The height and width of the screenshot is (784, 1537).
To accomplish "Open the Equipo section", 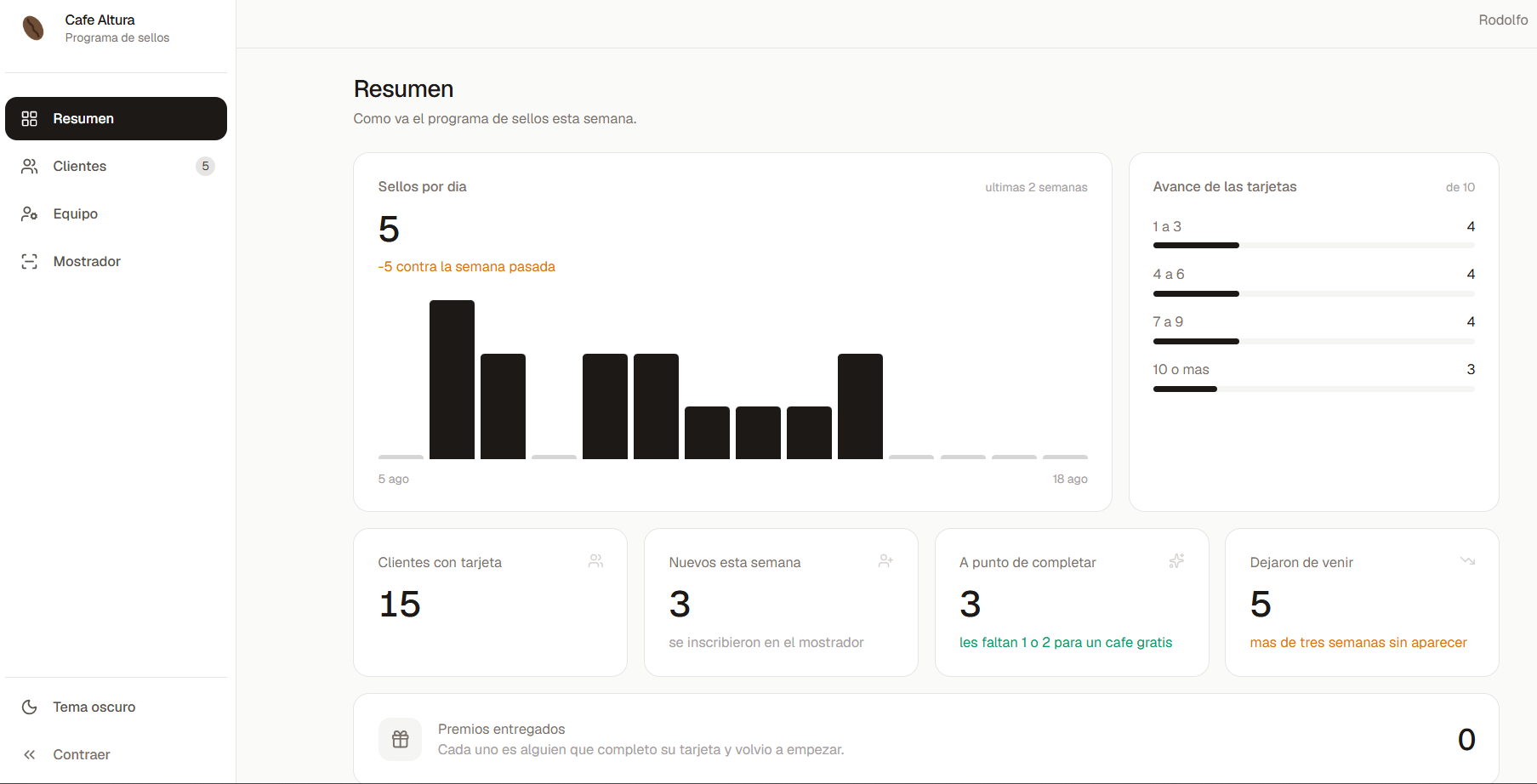I will tap(116, 213).
